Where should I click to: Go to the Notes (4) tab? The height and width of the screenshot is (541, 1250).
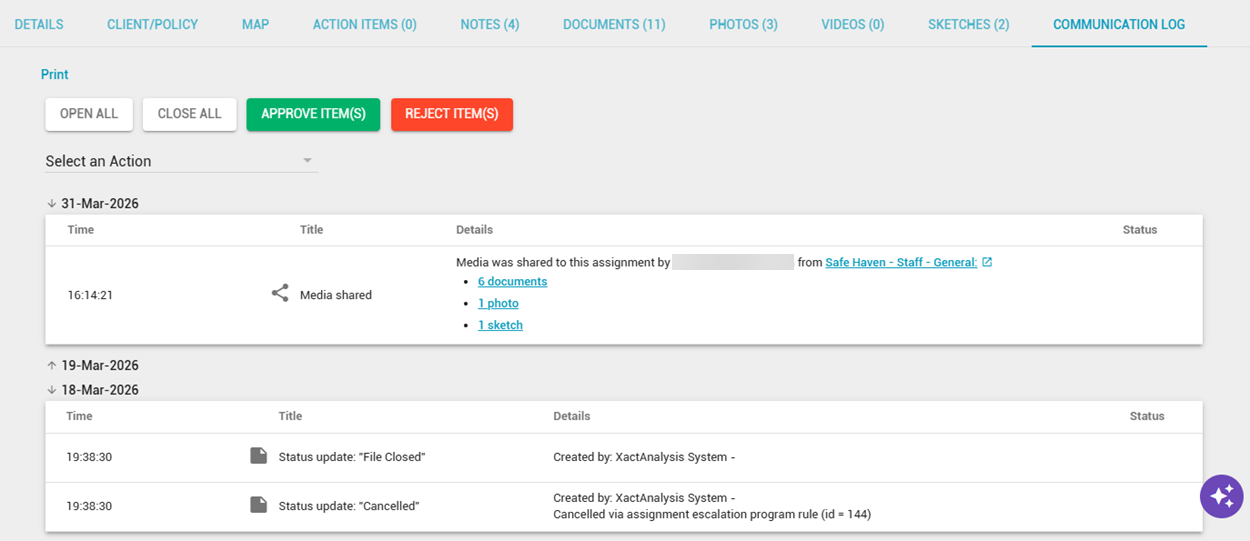click(490, 24)
